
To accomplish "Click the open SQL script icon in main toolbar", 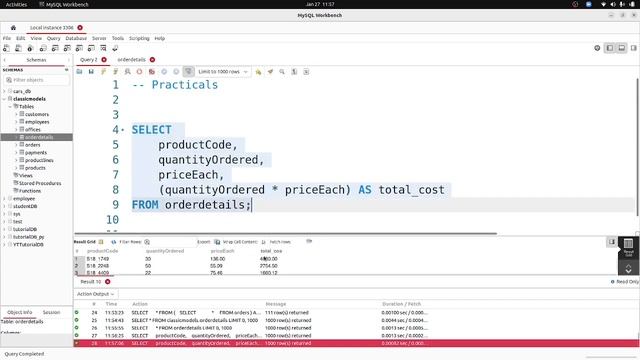I will click(x=18, y=48).
